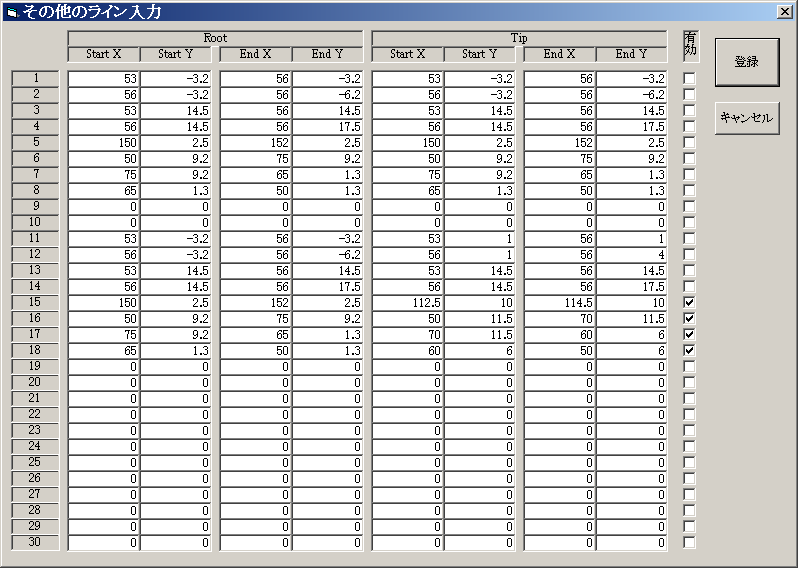Select row header number 5
Image resolution: width=798 pixels, height=568 pixels.
pyautogui.click(x=36, y=142)
